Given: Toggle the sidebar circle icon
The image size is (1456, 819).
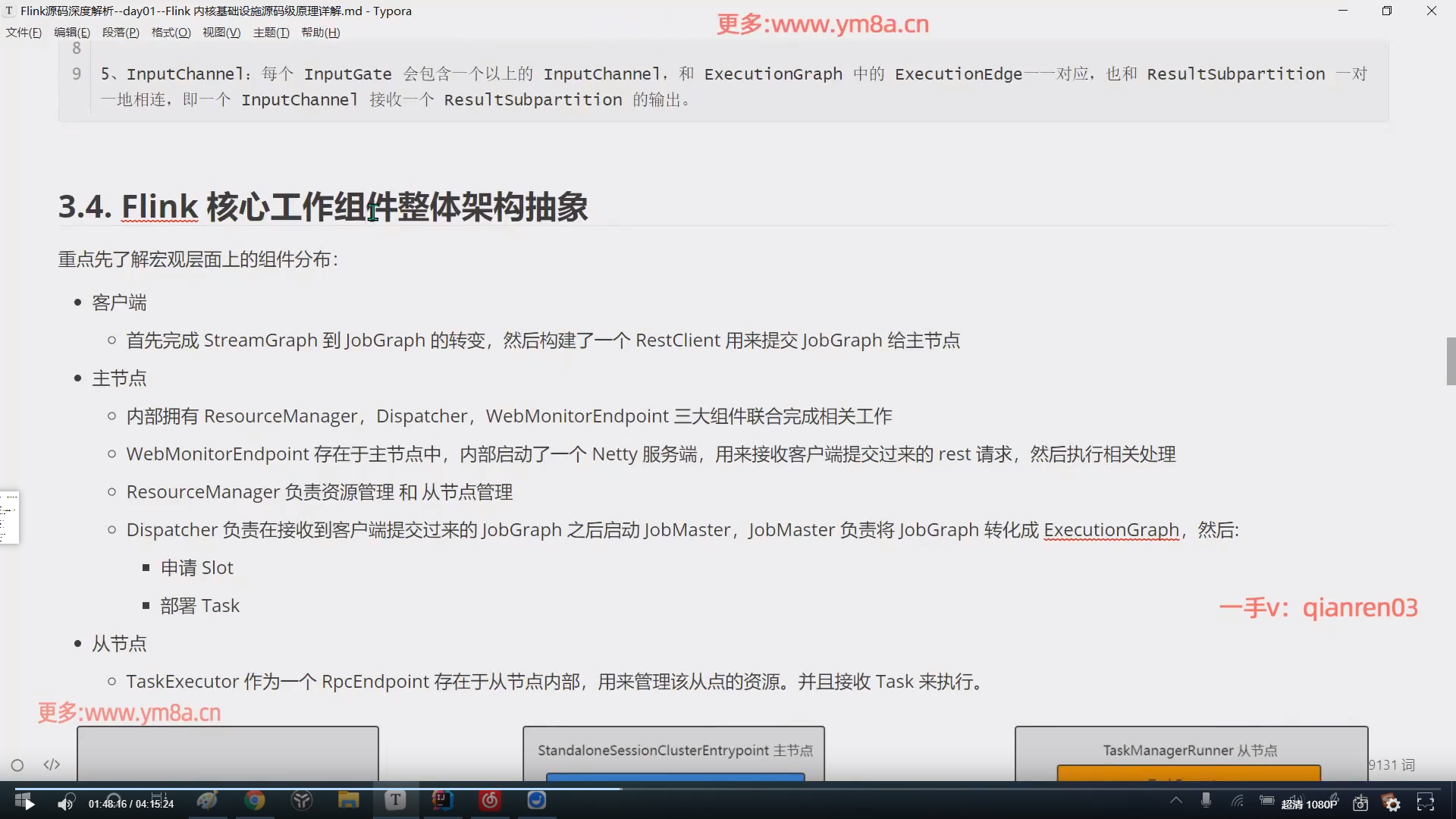Looking at the screenshot, I should [x=17, y=765].
